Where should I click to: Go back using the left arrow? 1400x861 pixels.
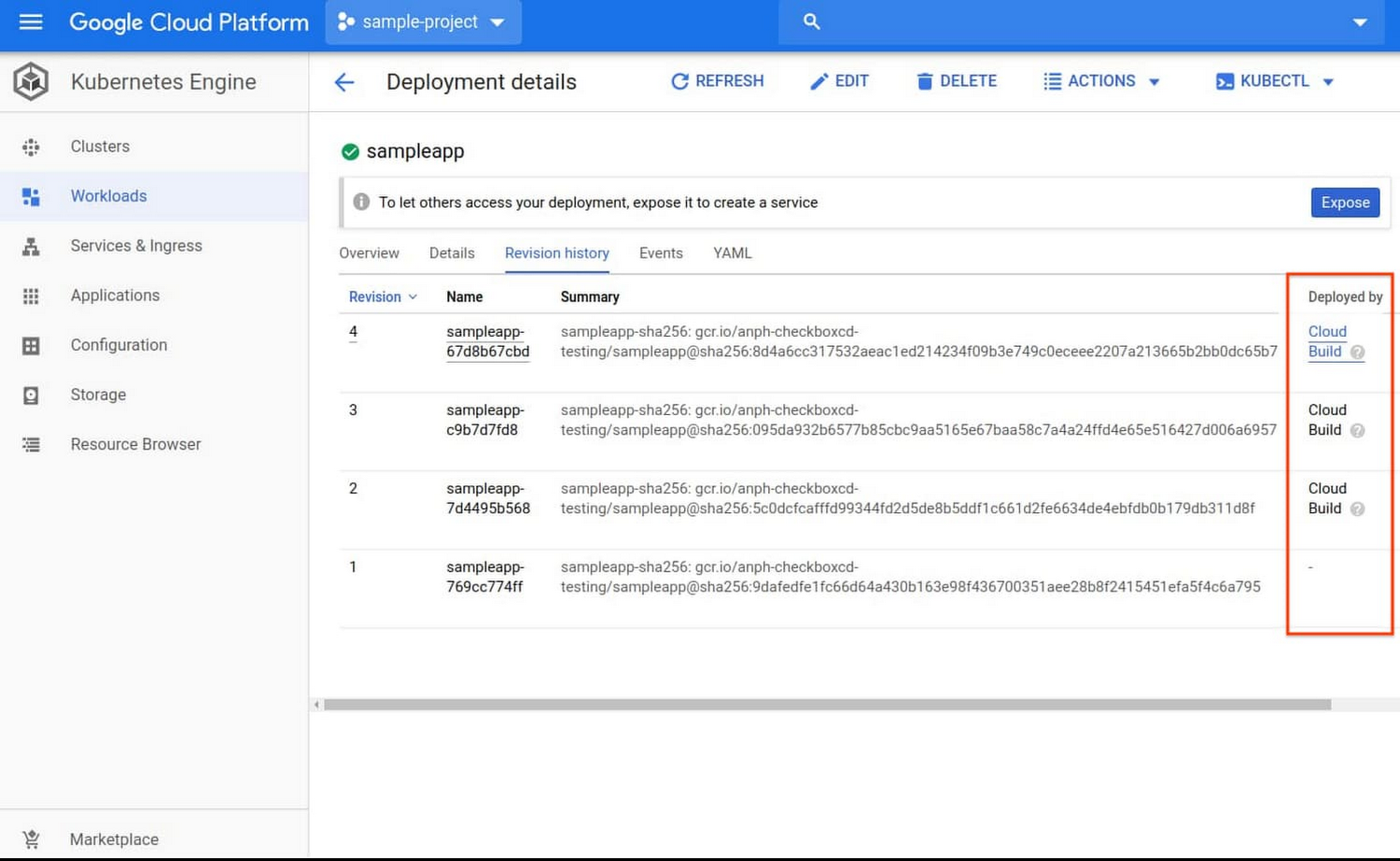click(344, 82)
